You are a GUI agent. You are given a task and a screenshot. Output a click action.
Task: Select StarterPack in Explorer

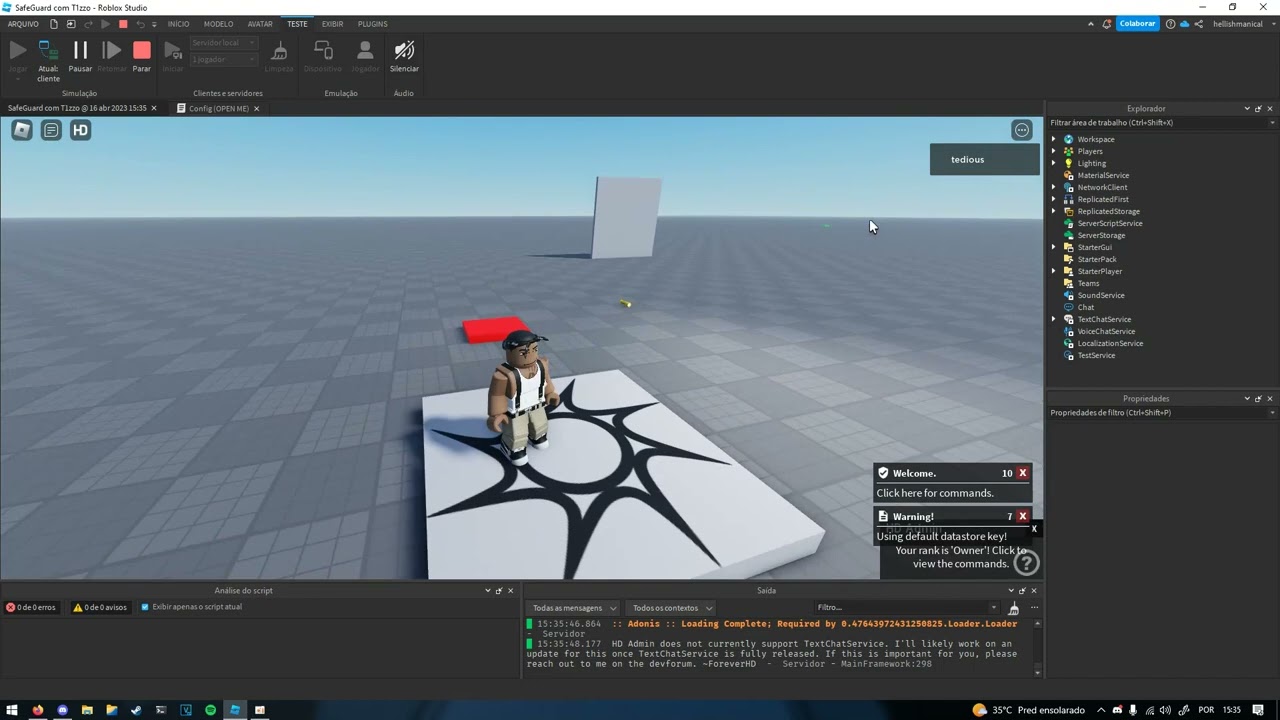click(1096, 259)
